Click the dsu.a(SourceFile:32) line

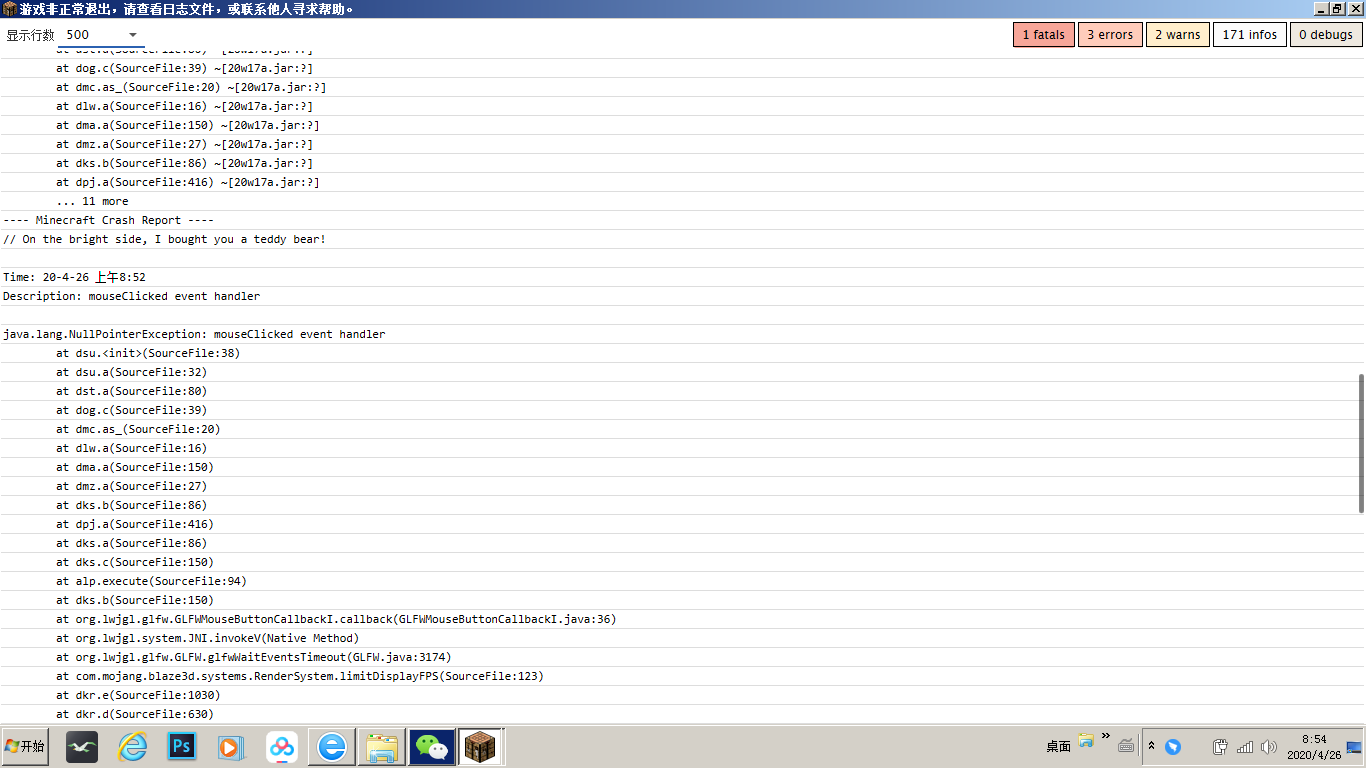132,372
